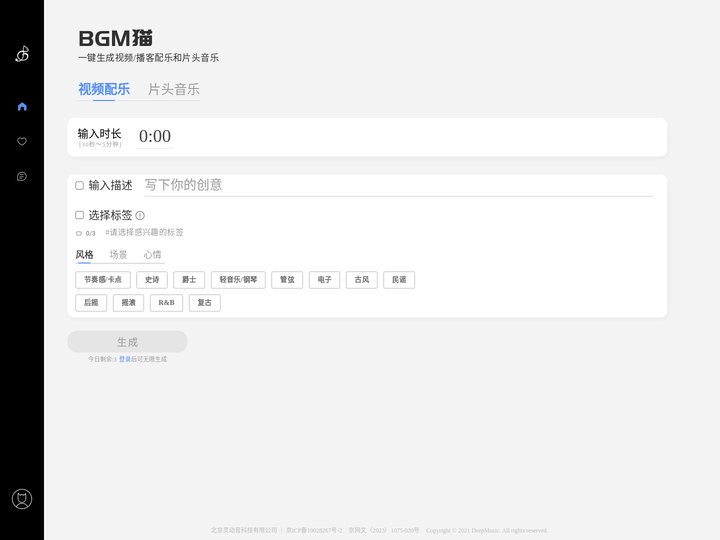Choose the 轻音乐/钢琴 tag
720x540 pixels.
coord(238,280)
